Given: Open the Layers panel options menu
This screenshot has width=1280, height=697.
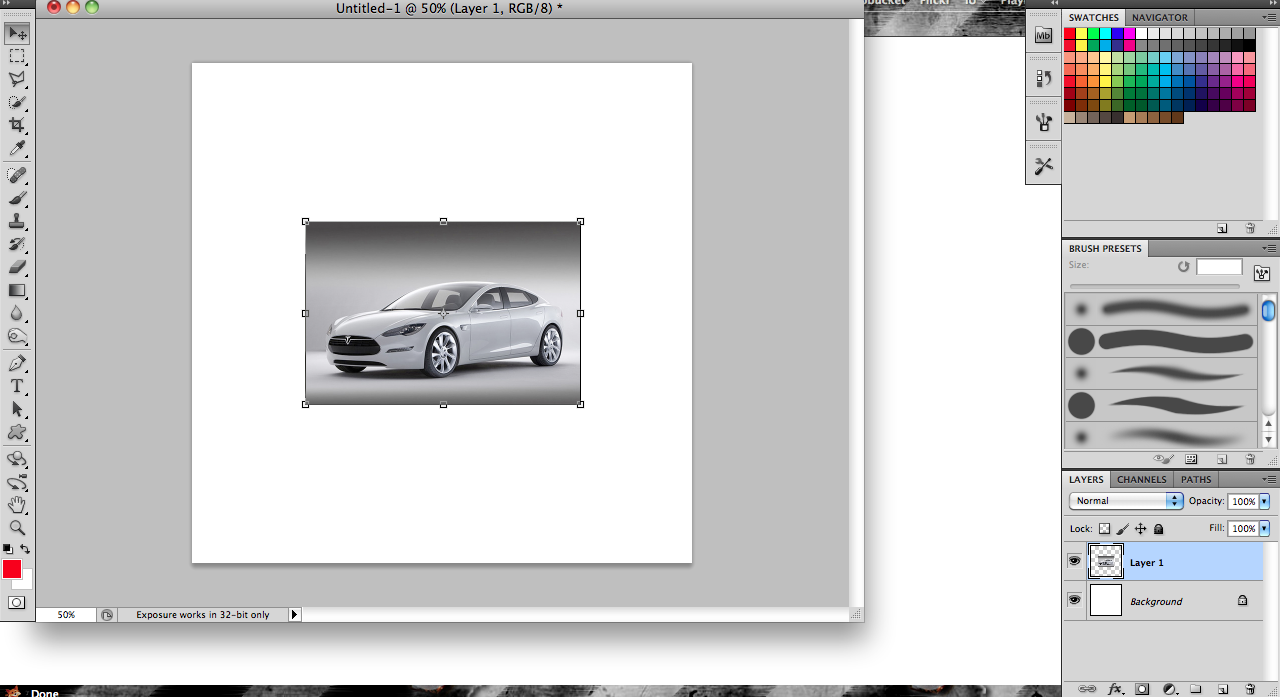Looking at the screenshot, I should (1270, 480).
